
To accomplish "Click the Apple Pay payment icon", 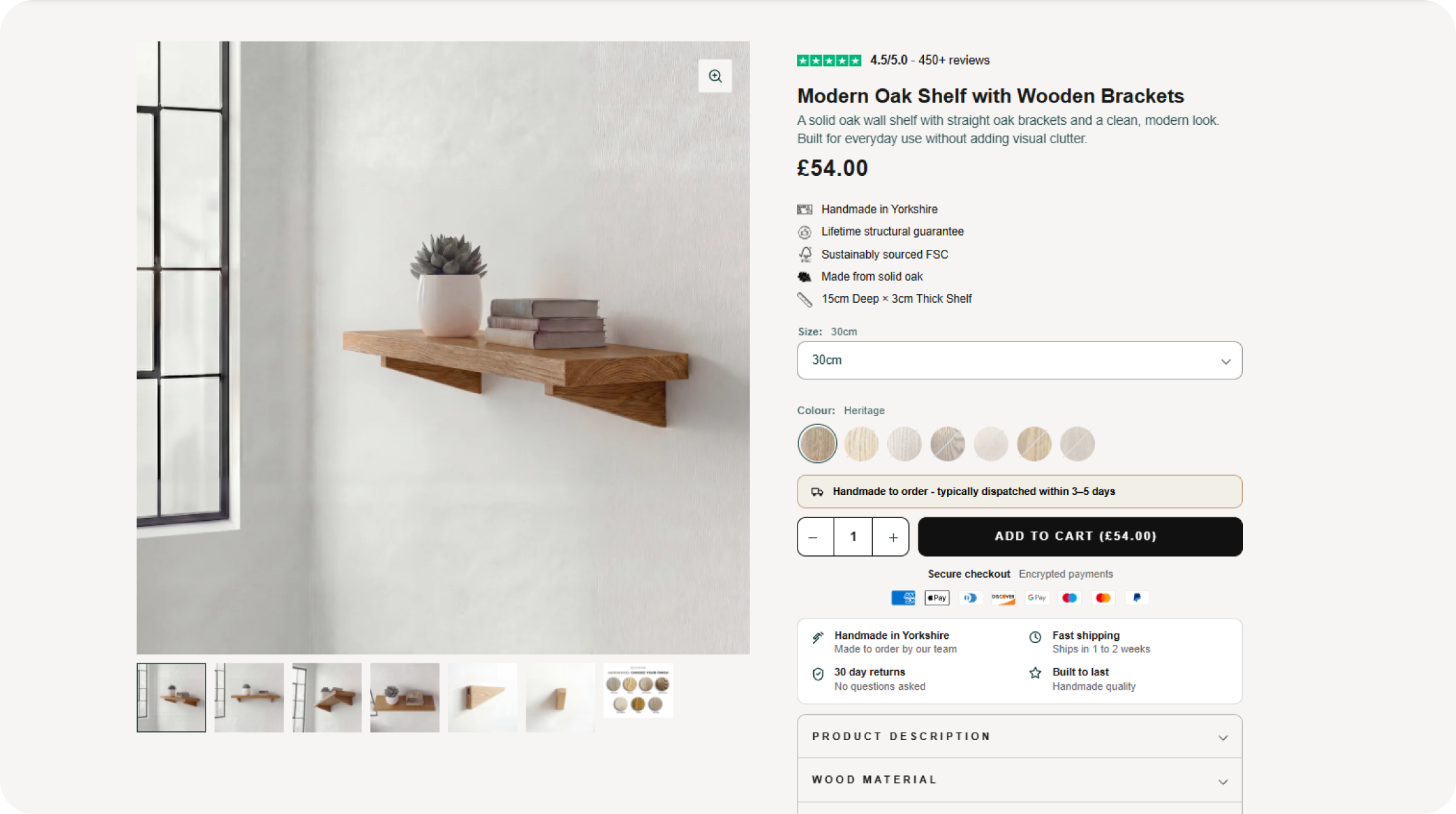I will click(937, 597).
